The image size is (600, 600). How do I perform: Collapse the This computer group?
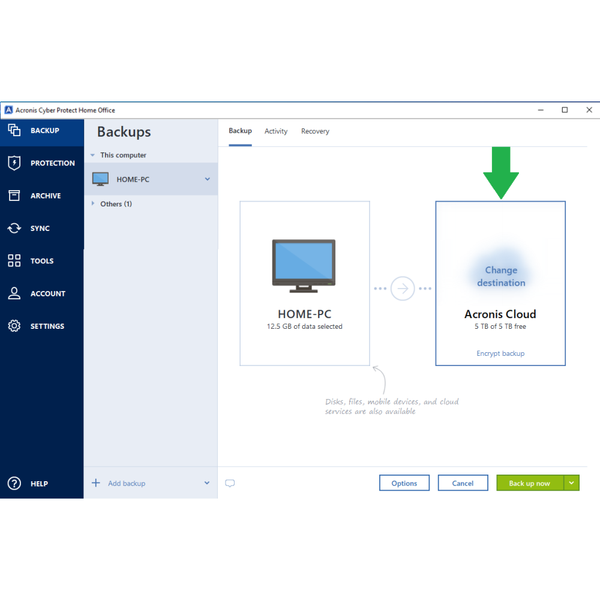(93, 155)
